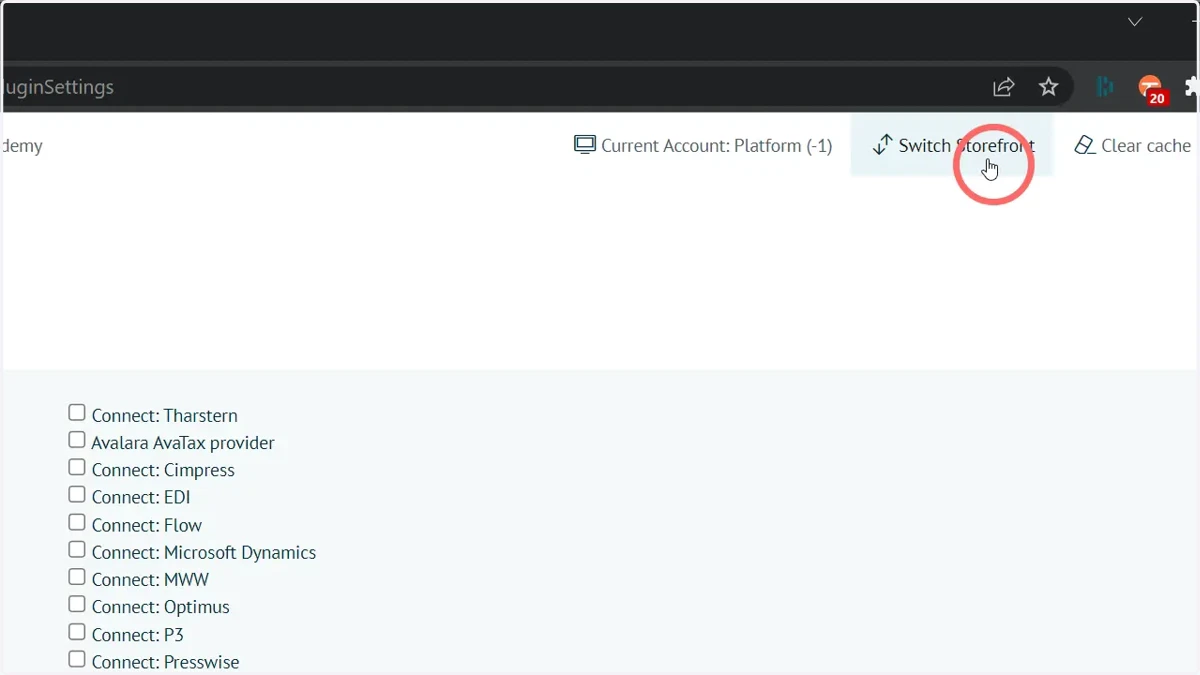This screenshot has width=1200, height=675.
Task: Click the 'Connect: Optimus' label text
Action: pos(160,607)
